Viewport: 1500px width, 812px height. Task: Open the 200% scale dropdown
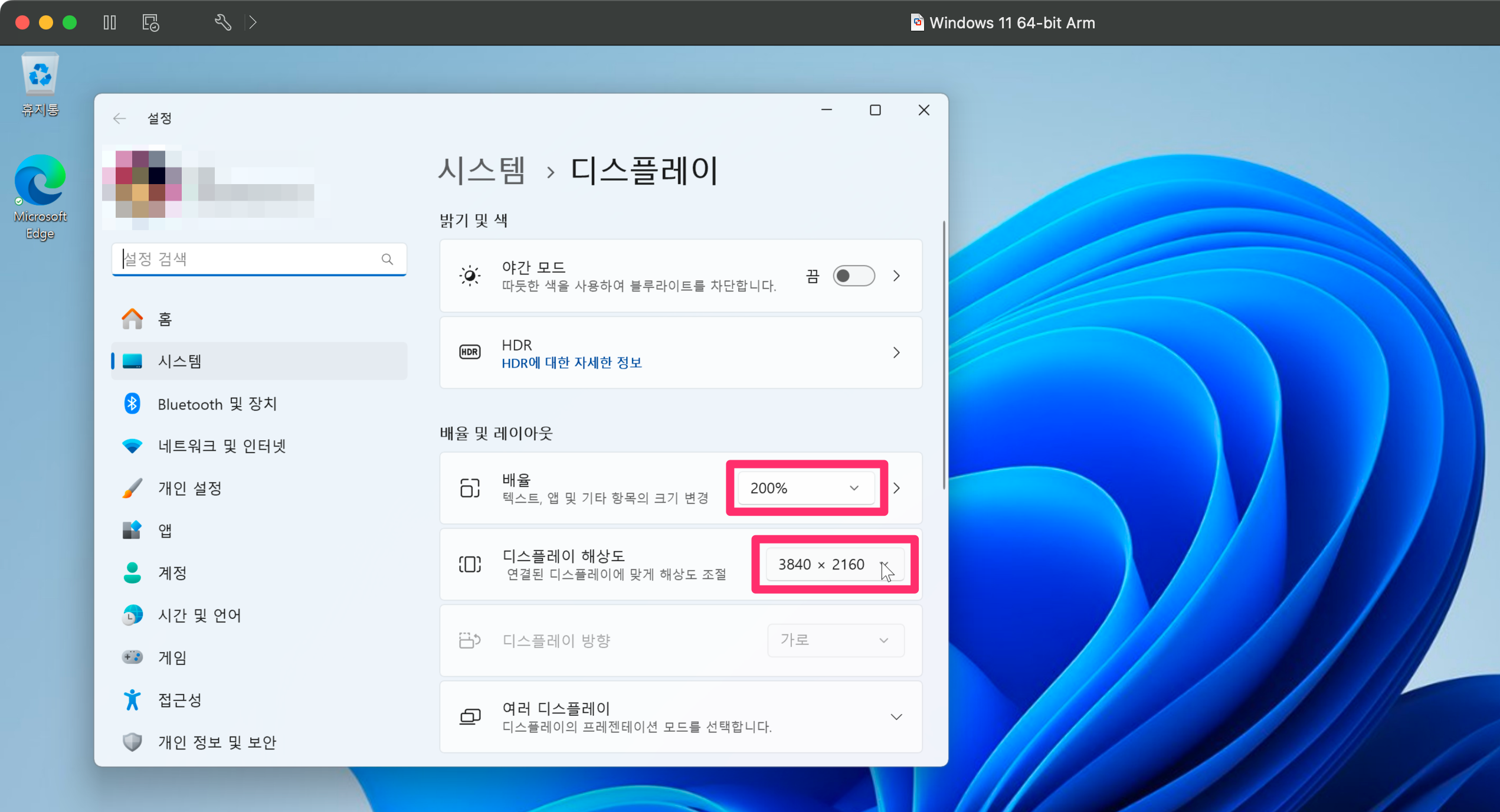(805, 488)
